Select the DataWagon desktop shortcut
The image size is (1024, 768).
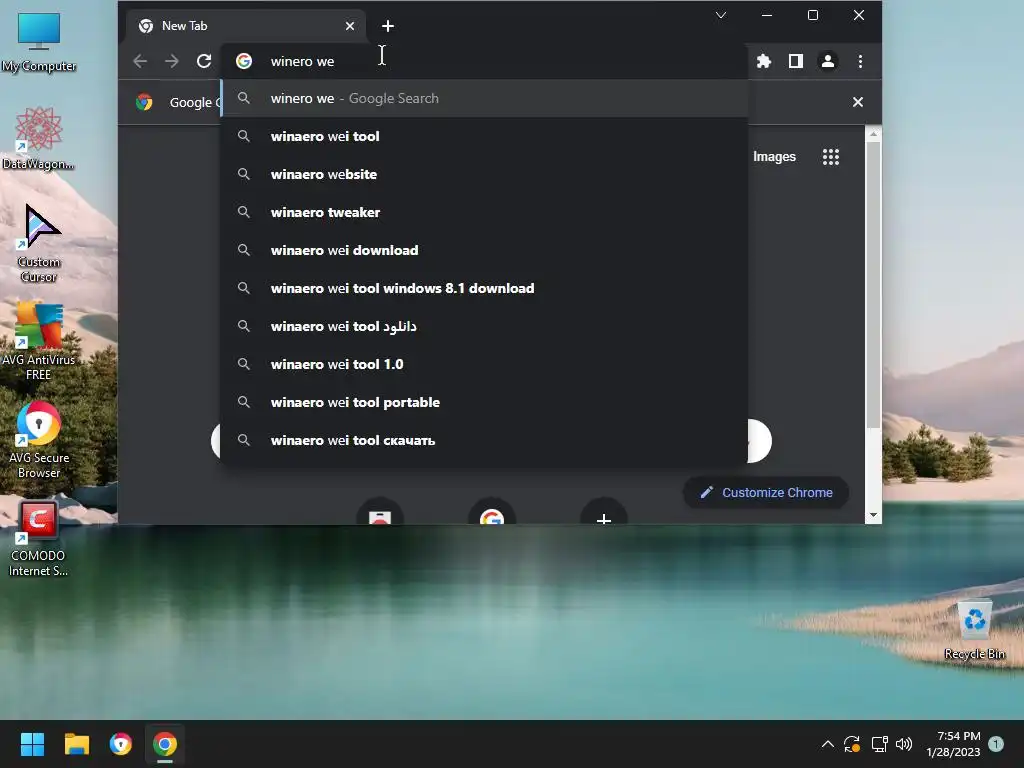(39, 138)
